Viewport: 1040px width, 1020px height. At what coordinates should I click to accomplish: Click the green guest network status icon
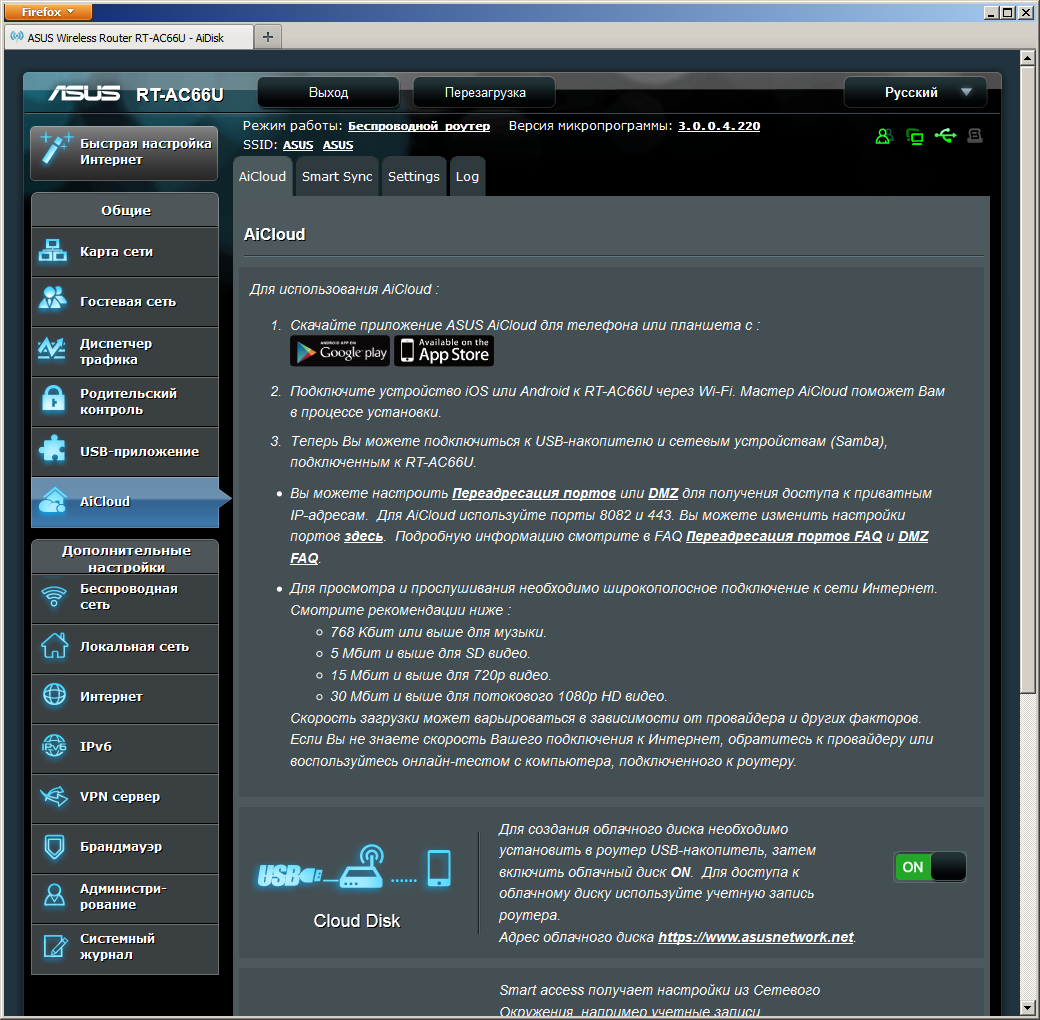[x=883, y=137]
